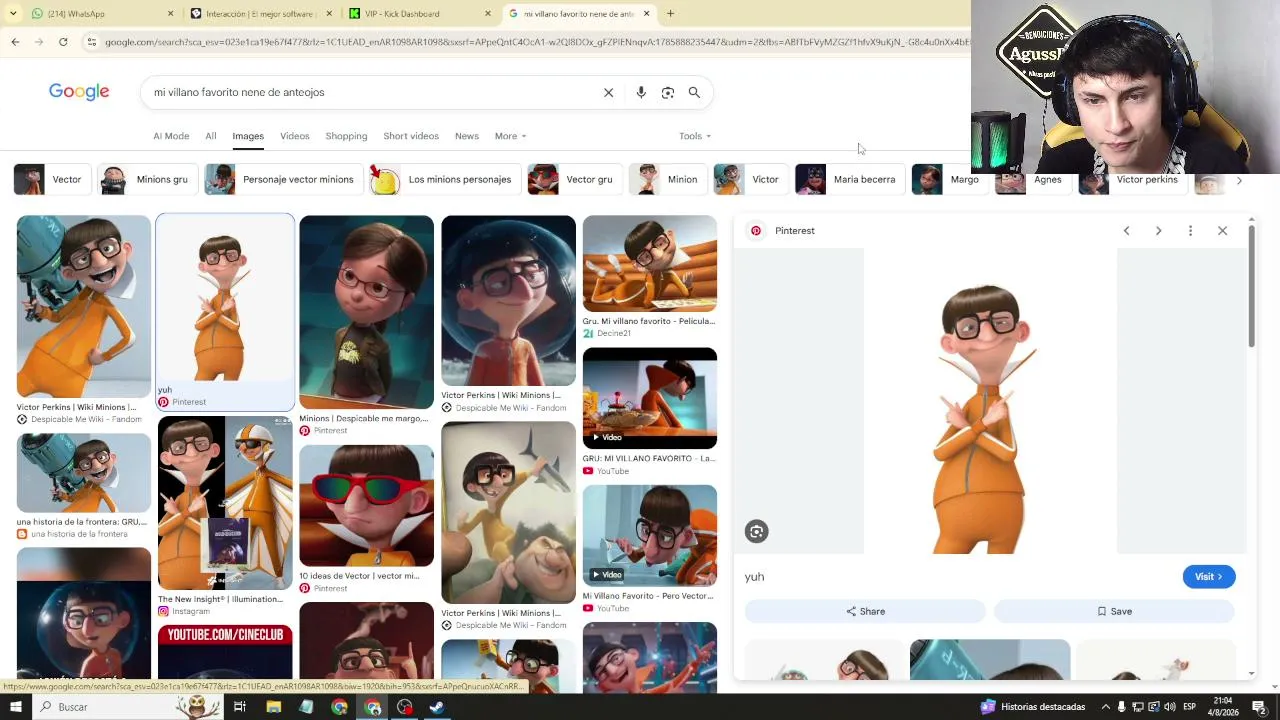Viewport: 1280px width, 720px height.
Task: Click the Pinterest source icon in preview header
Action: point(756,231)
